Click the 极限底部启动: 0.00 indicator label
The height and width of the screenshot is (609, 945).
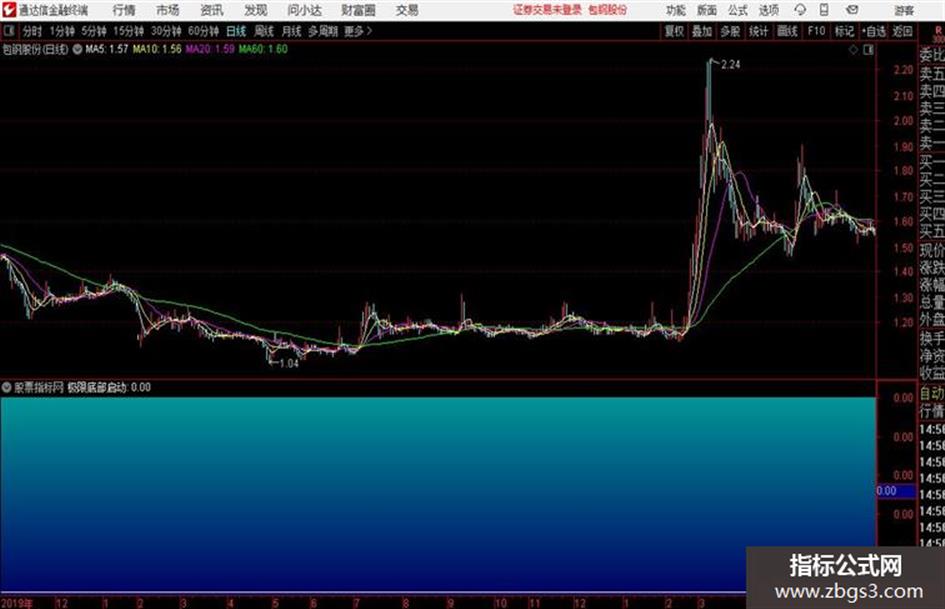coord(108,387)
